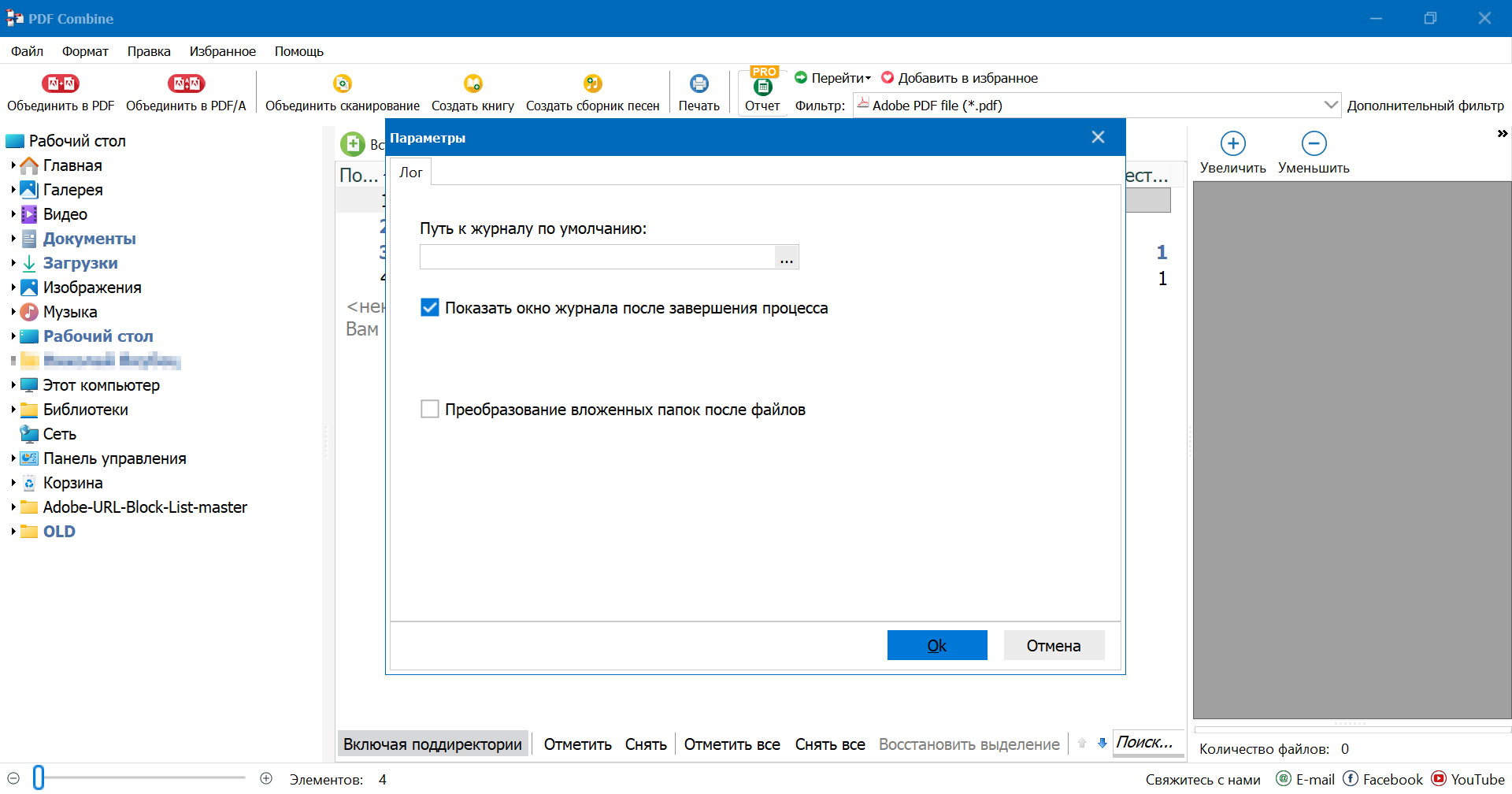Expand the Этот компьютер tree node

(13, 385)
